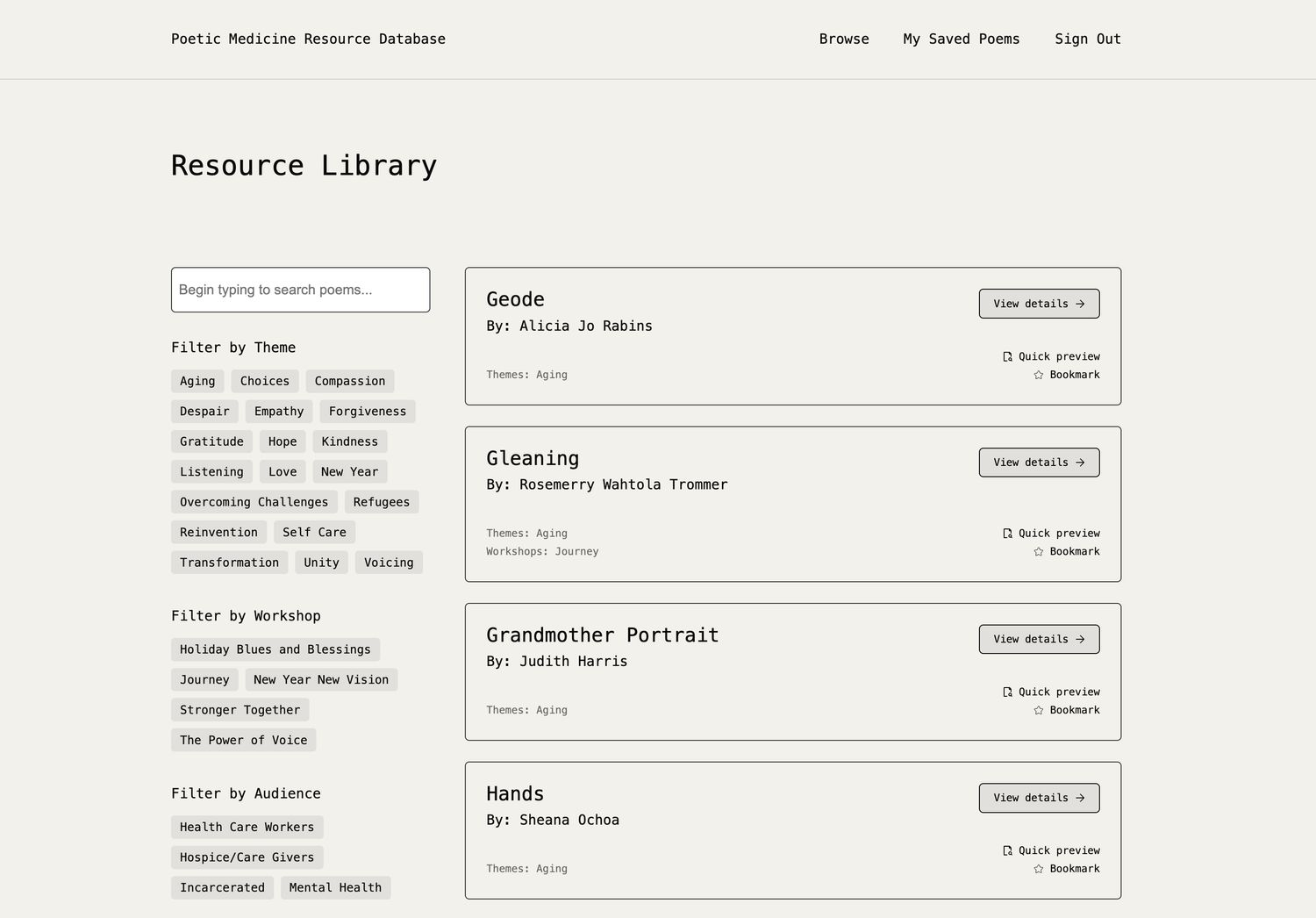Enable the Mental Health audience filter
This screenshot has width=1316, height=918.
pos(335,887)
